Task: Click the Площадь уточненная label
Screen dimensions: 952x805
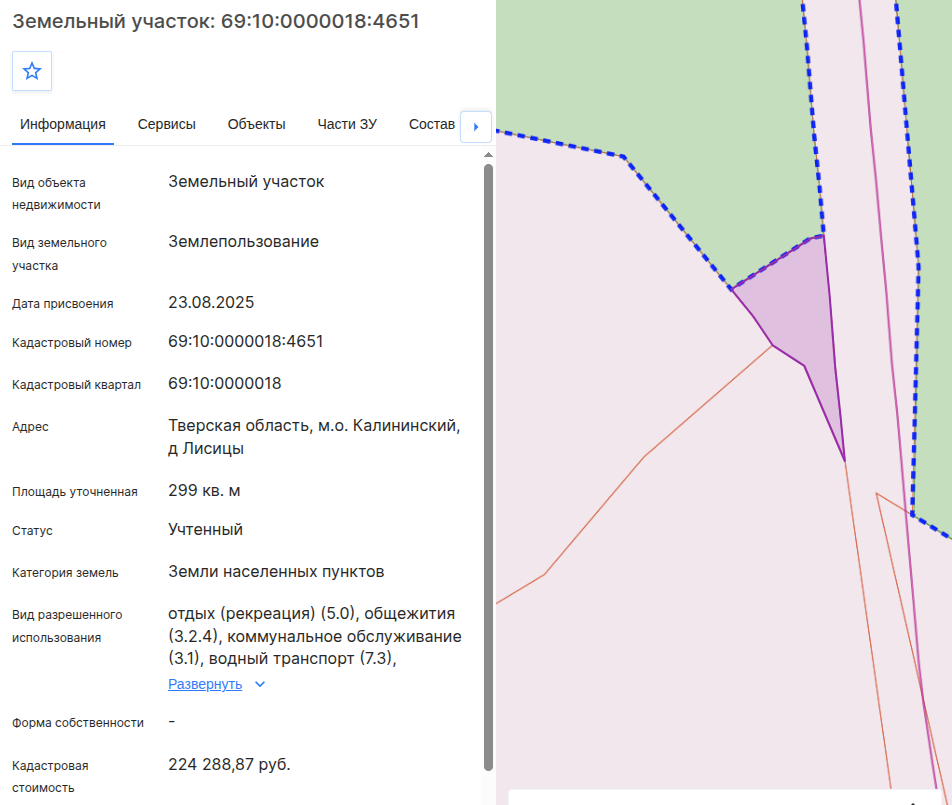Action: [x=75, y=492]
